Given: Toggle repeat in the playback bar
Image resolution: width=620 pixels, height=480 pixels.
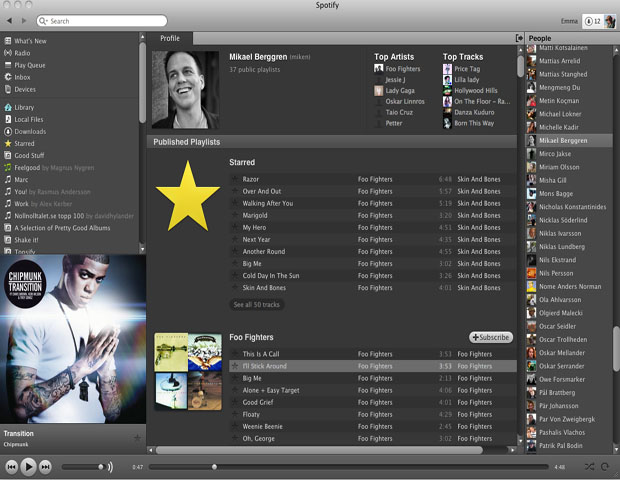Looking at the screenshot, I should click(605, 466).
